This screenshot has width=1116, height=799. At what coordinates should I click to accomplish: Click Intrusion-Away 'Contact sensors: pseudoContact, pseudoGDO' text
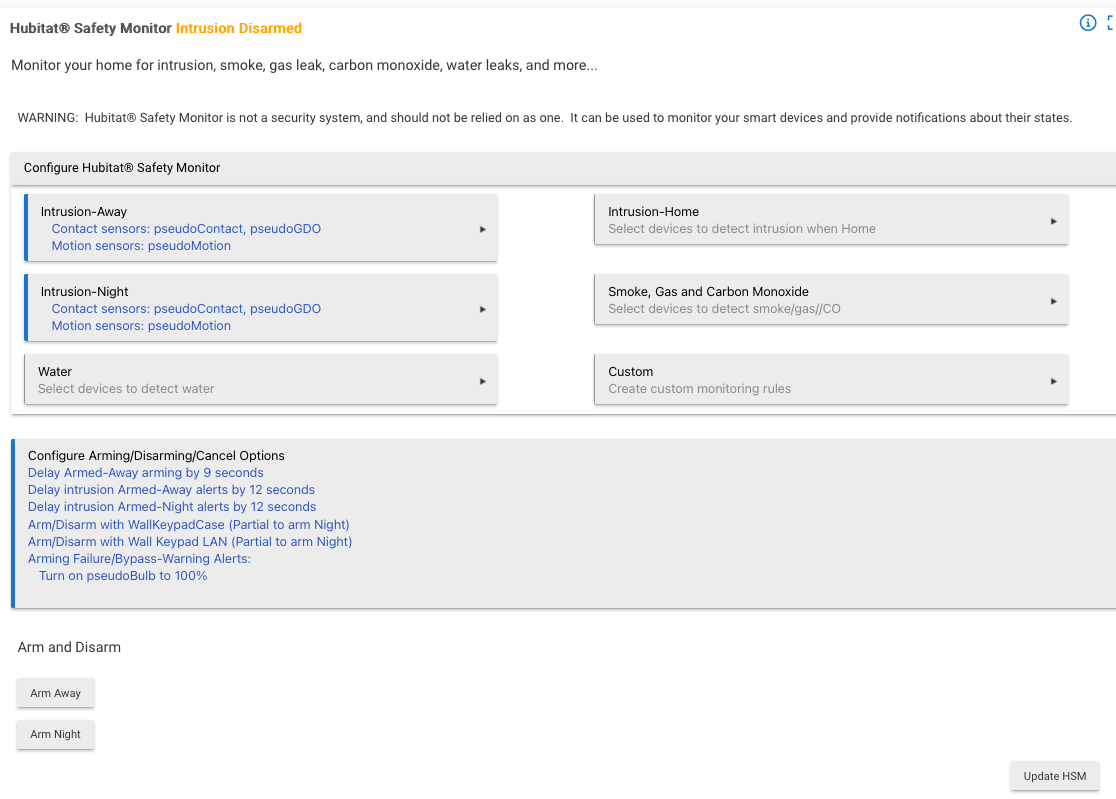click(186, 228)
